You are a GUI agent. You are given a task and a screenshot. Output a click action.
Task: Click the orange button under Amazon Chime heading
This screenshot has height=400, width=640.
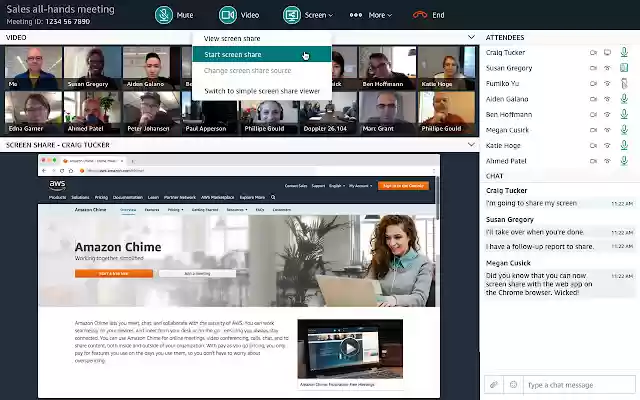[113, 273]
